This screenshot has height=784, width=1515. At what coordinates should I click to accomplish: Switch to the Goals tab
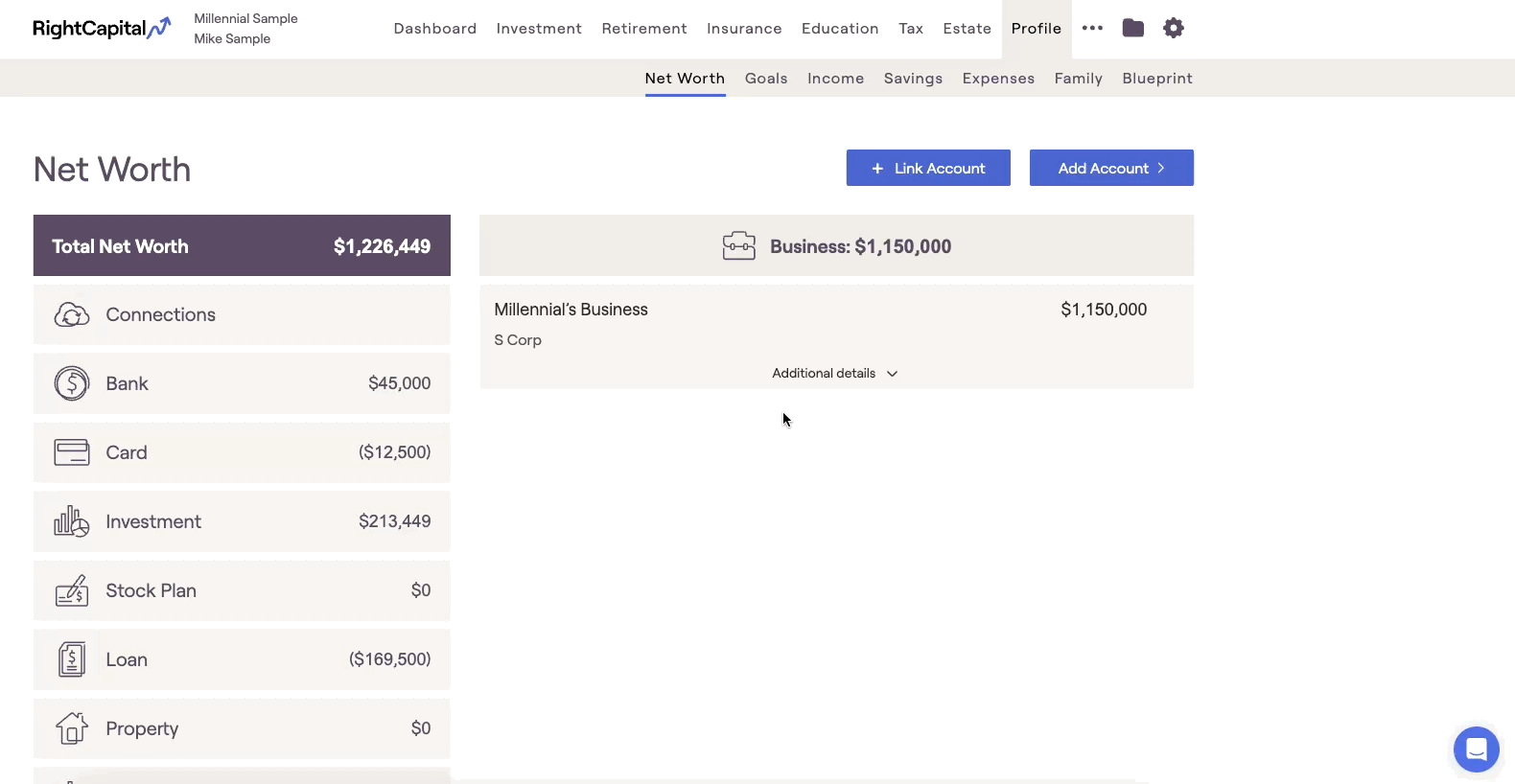click(x=765, y=79)
